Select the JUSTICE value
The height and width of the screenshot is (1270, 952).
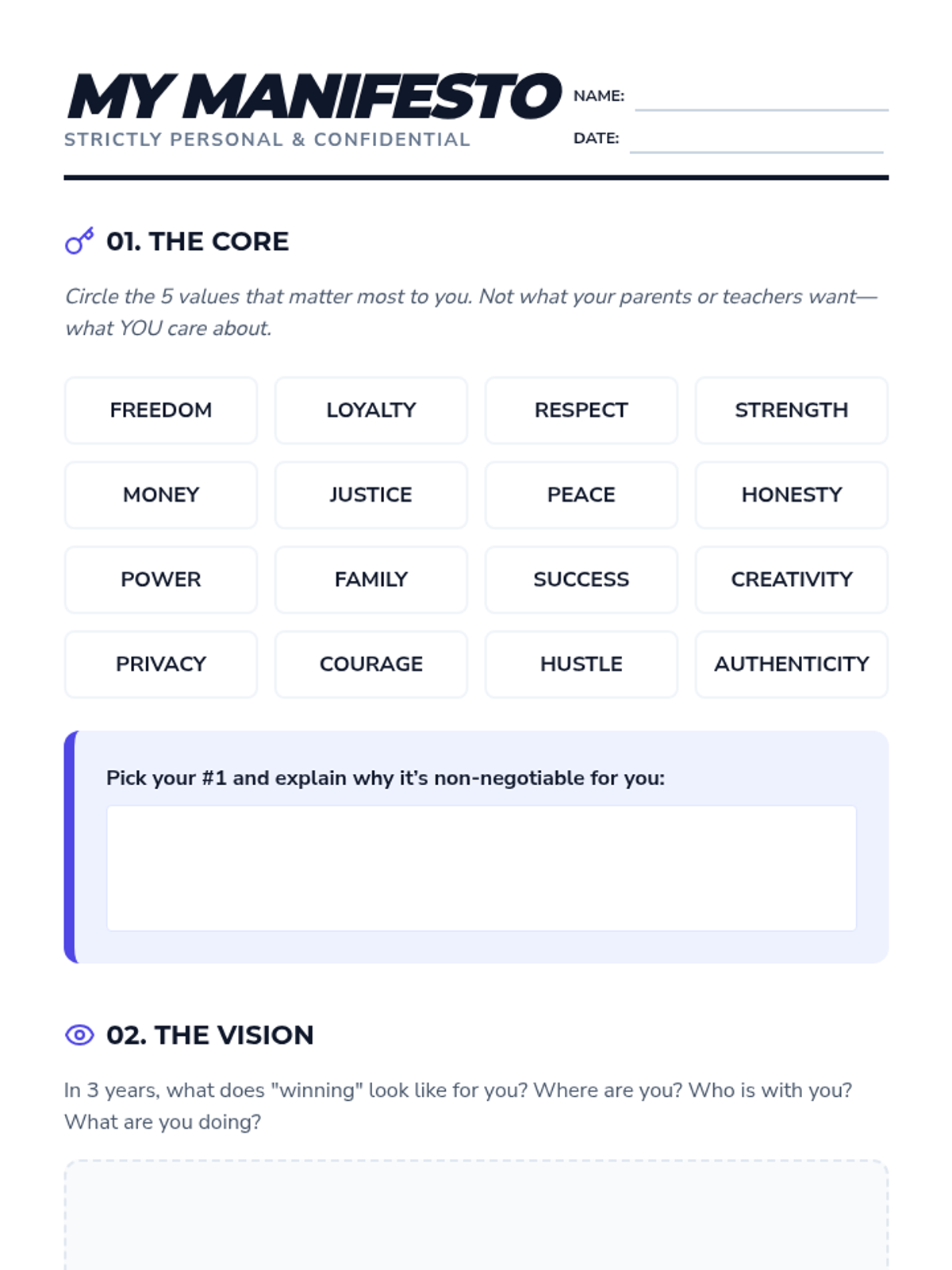click(371, 495)
